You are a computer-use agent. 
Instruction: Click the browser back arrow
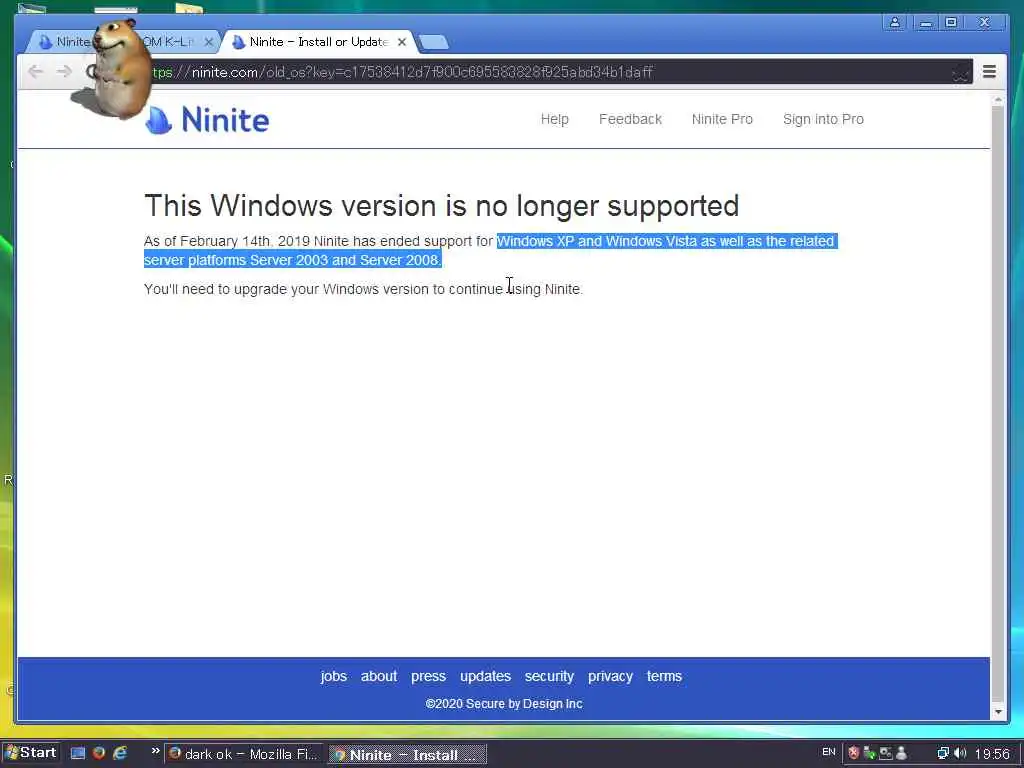pos(35,71)
